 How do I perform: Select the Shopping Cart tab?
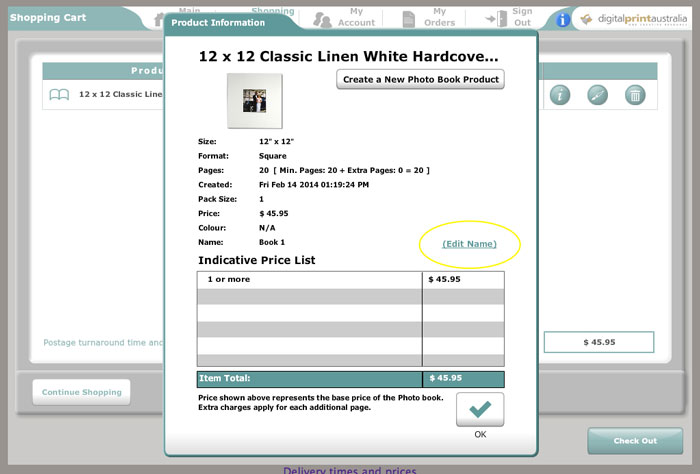pos(48,17)
